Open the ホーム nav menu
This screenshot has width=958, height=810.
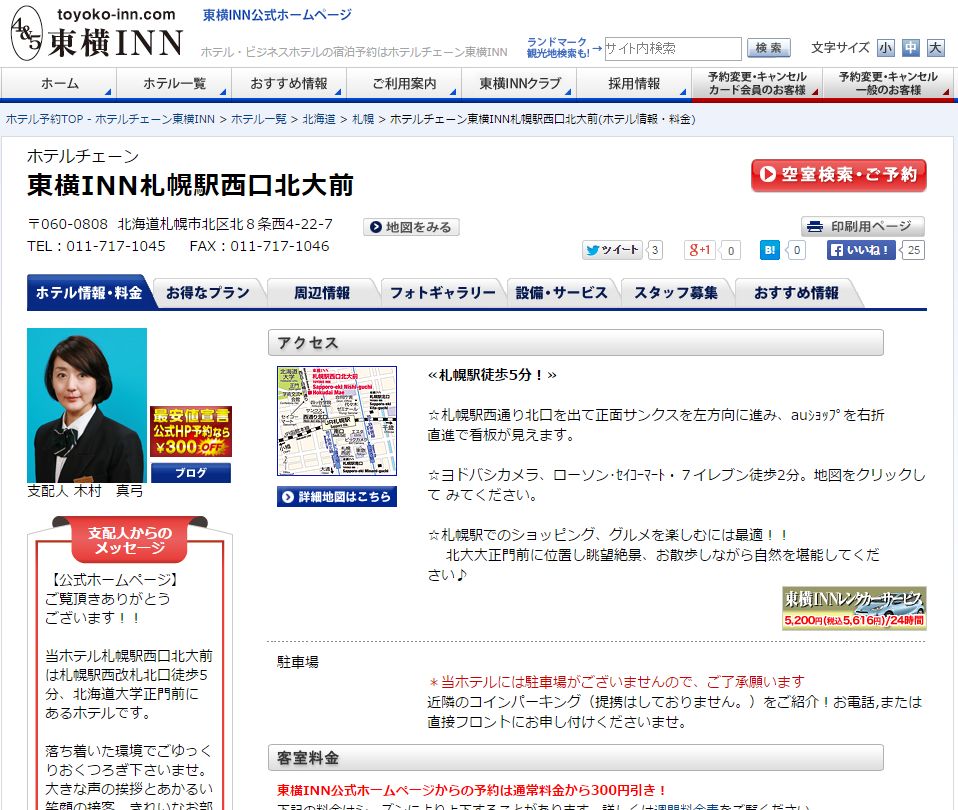[x=59, y=84]
